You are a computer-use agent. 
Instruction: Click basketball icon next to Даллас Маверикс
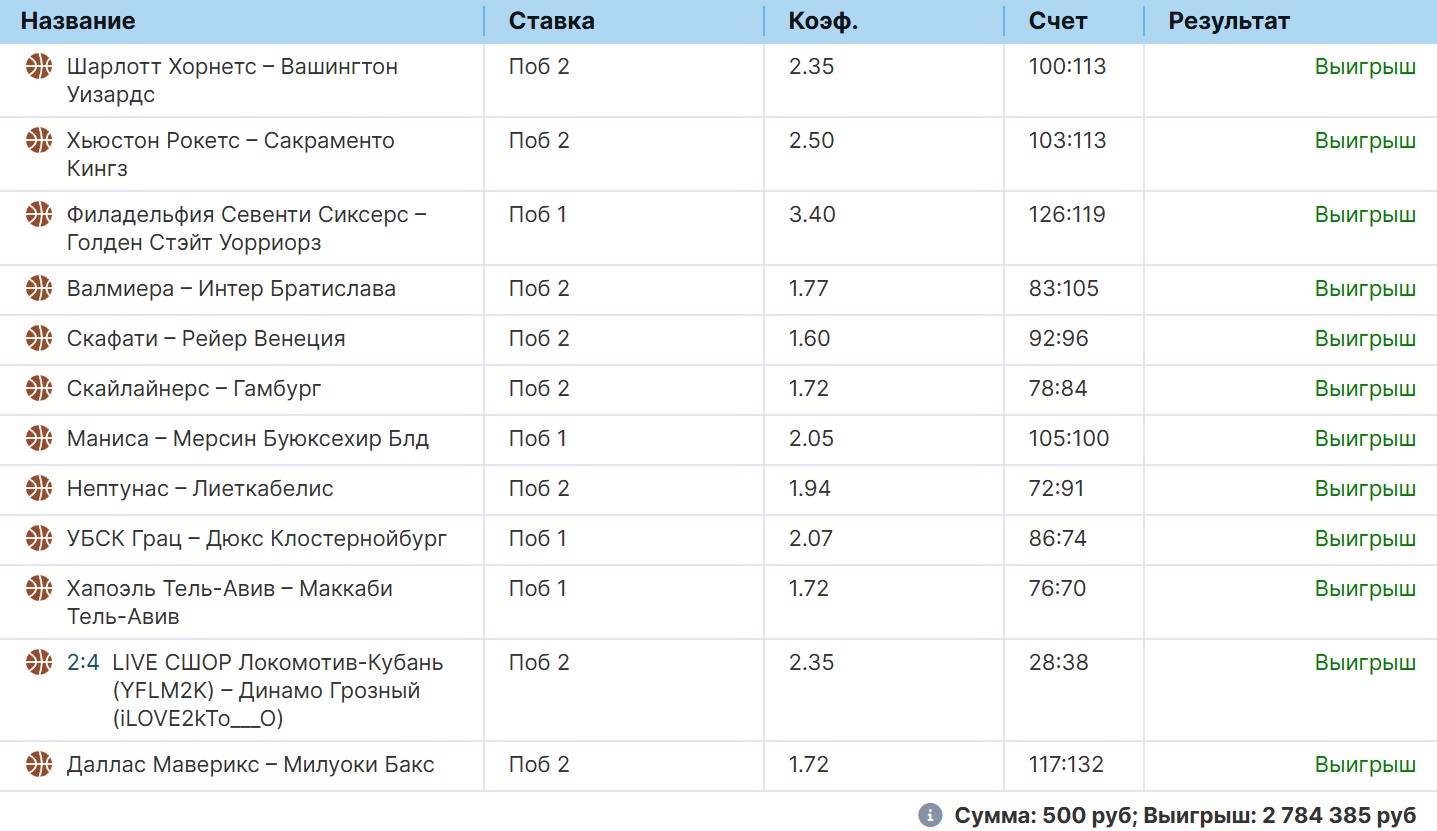39,765
